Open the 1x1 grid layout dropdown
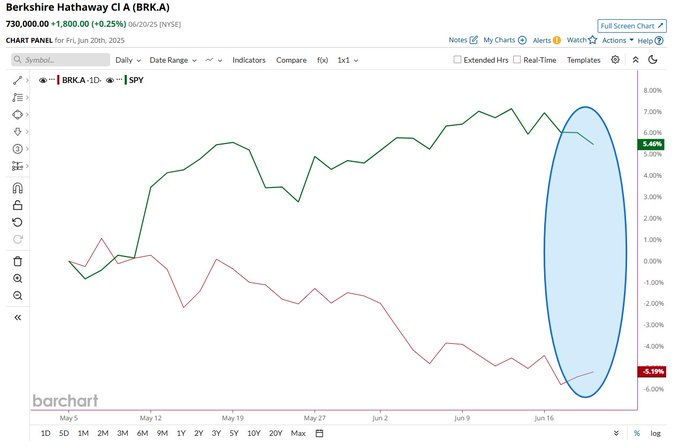 pos(348,60)
